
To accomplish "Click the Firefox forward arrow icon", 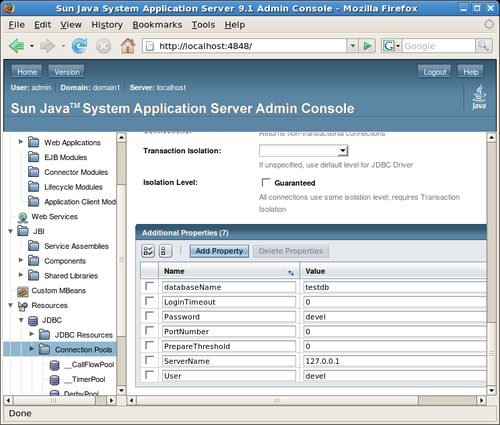I will click(x=48, y=46).
